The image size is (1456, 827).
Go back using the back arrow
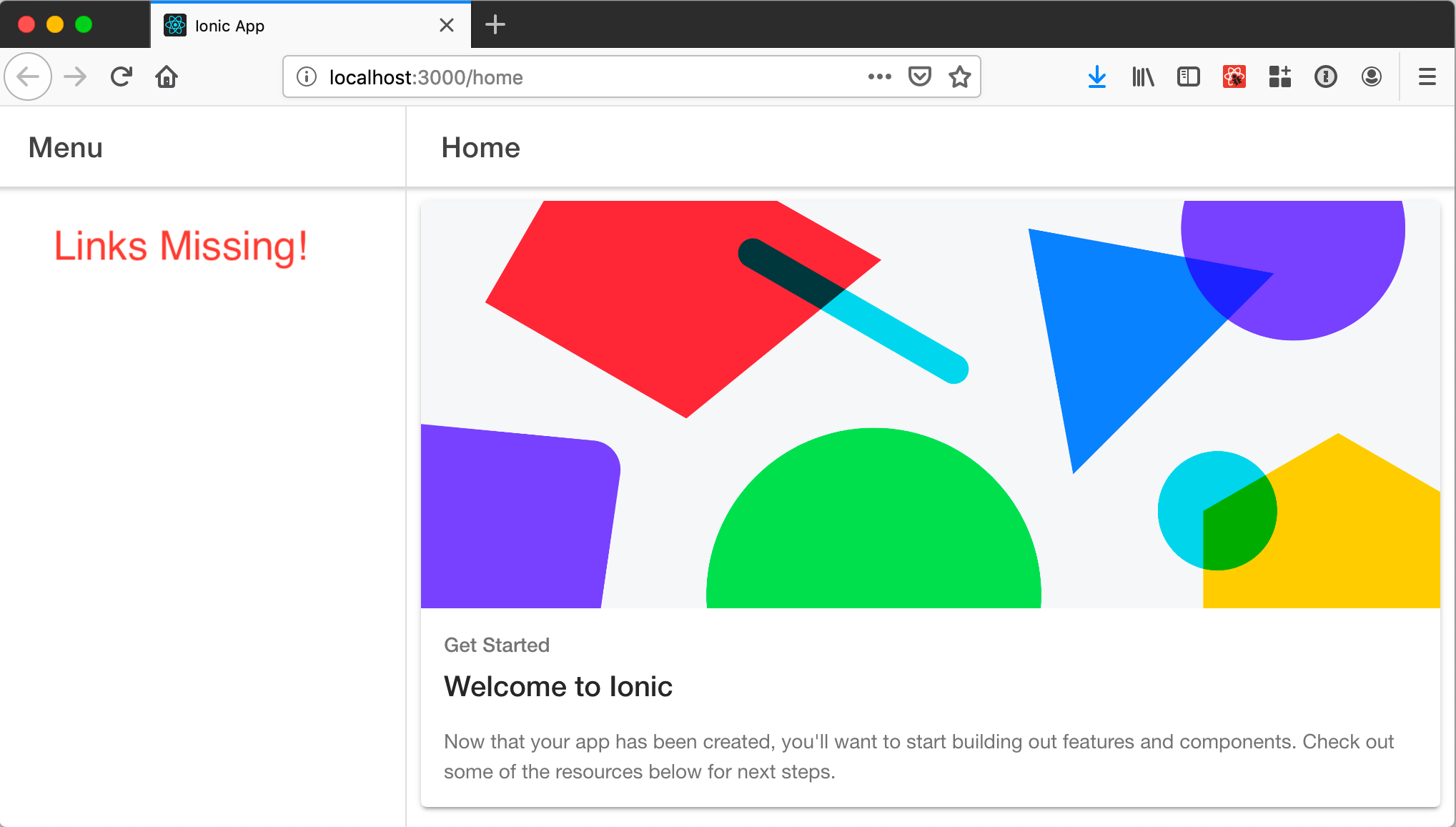tap(28, 76)
